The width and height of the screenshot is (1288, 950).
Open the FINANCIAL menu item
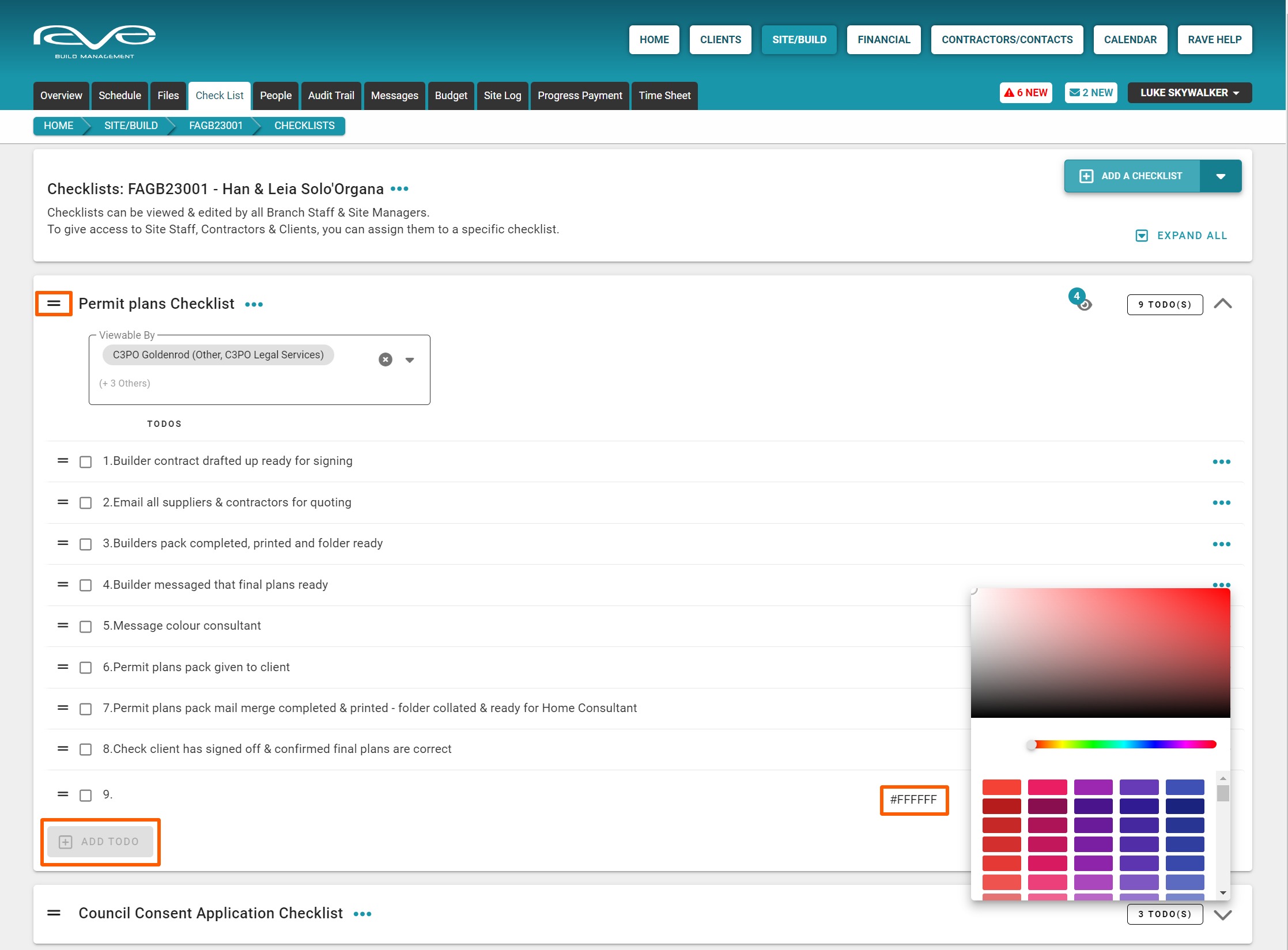[883, 40]
